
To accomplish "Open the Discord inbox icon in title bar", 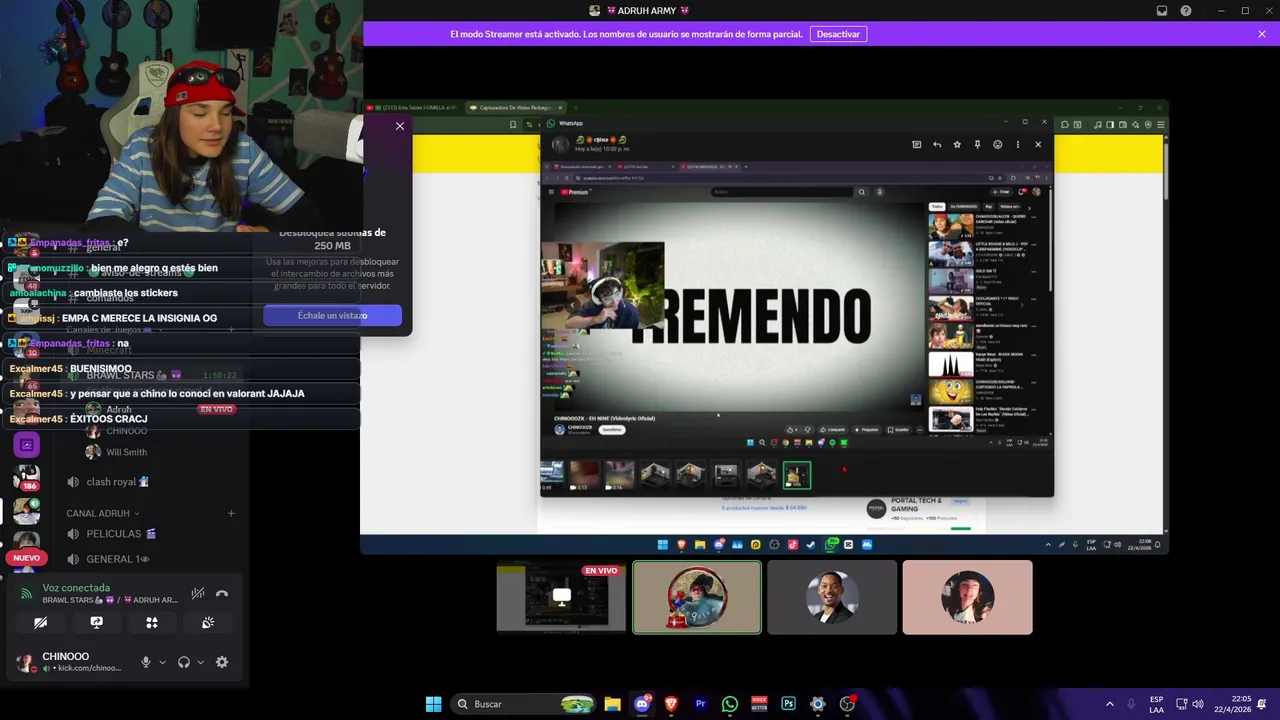I will click(x=1162, y=10).
